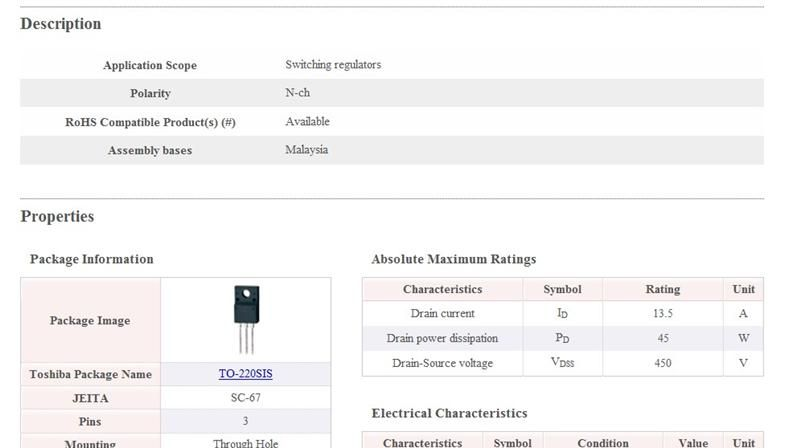
Task: Select the '450' voltage rating
Action: [663, 363]
